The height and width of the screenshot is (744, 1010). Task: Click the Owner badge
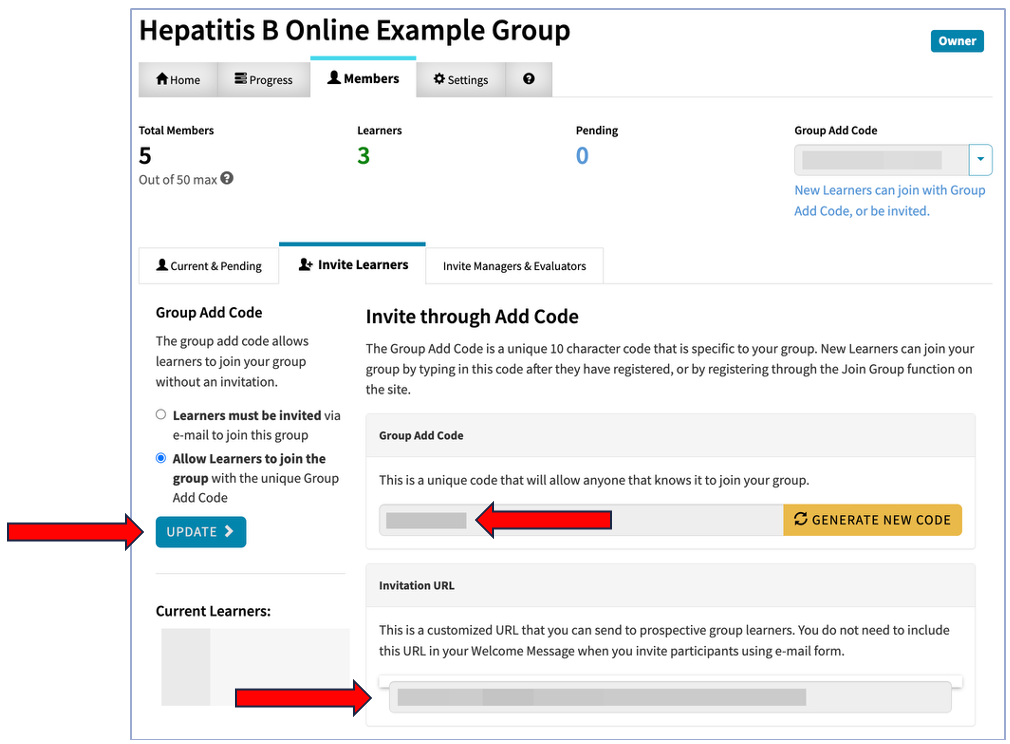956,41
